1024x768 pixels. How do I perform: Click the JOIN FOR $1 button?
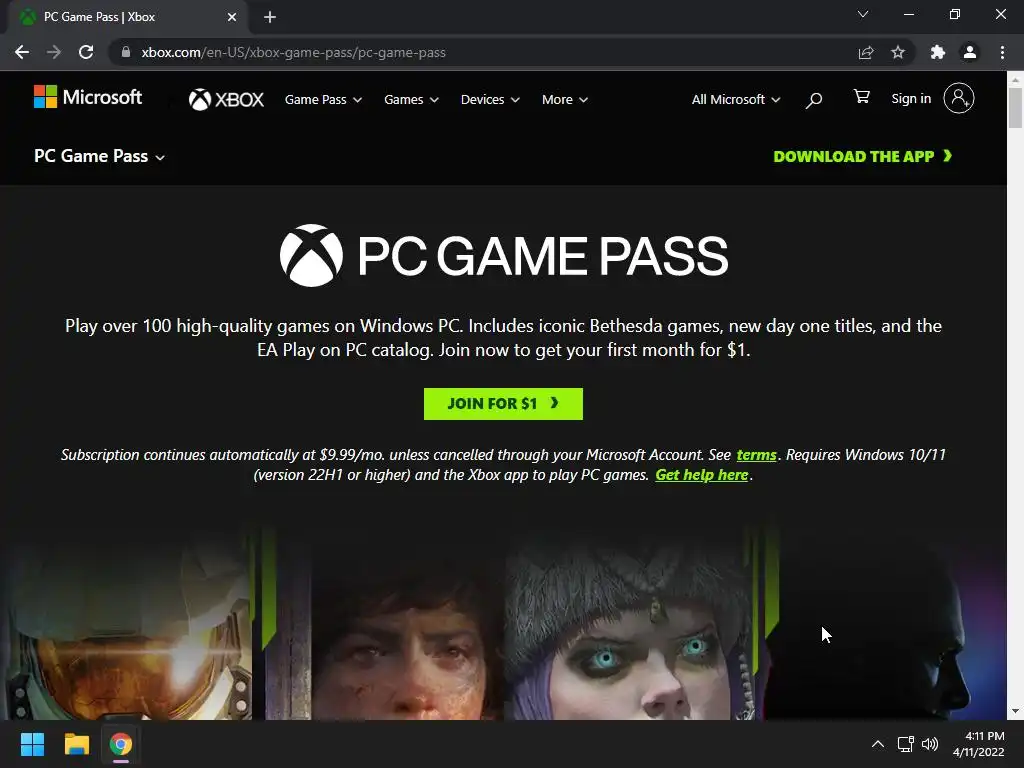(503, 404)
